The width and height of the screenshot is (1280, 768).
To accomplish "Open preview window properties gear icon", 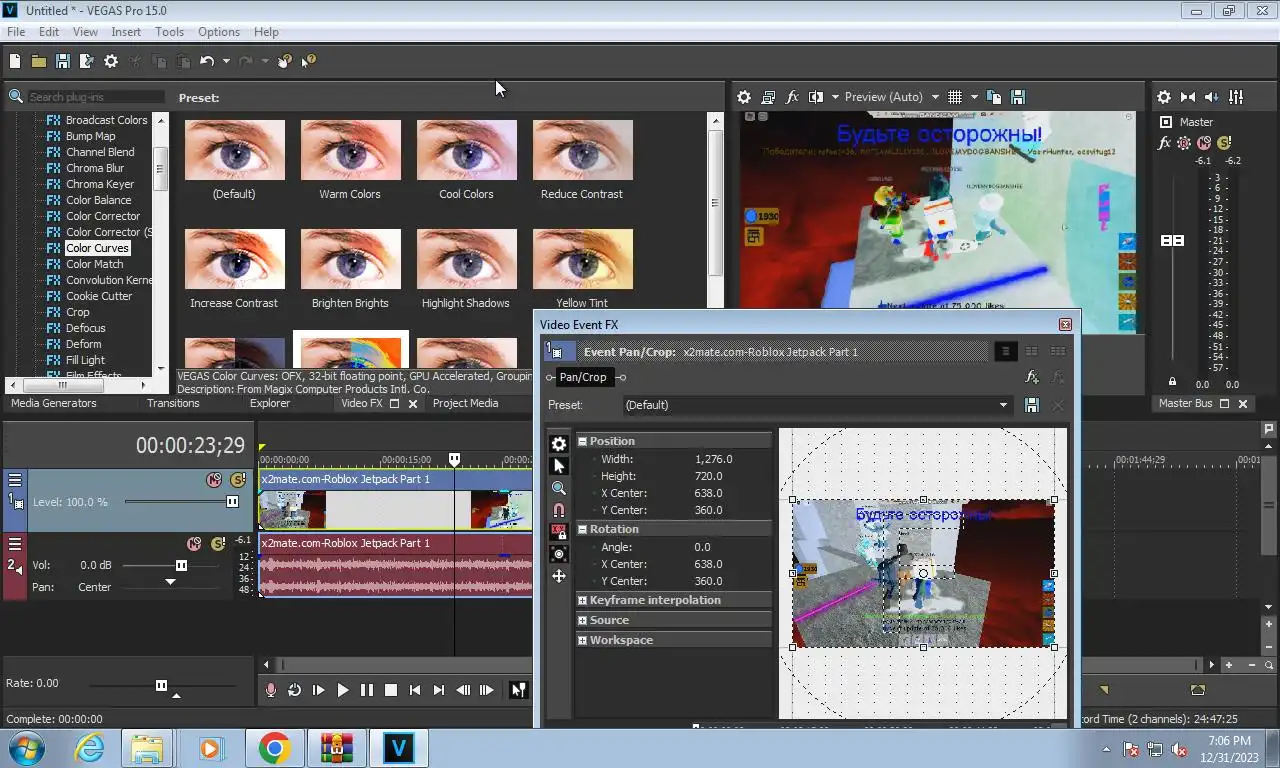I will click(744, 97).
